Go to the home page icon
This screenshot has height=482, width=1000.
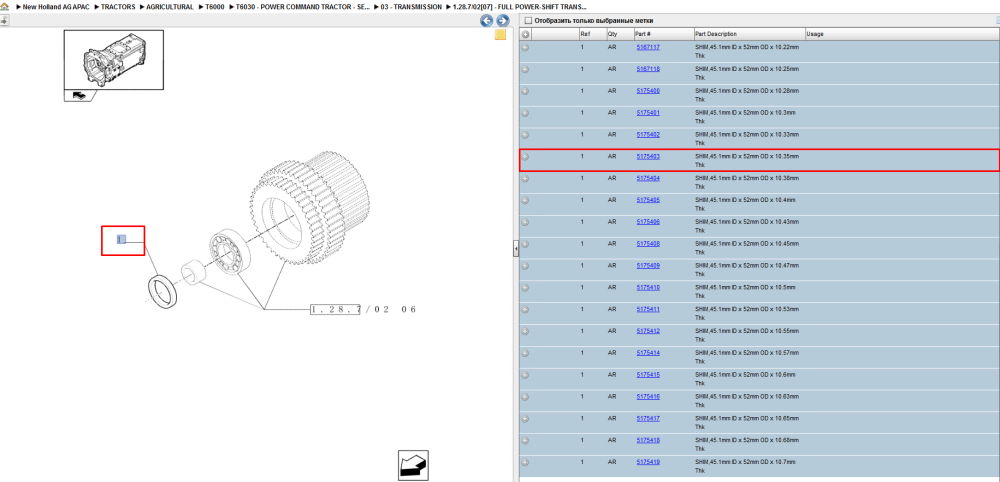(4, 6)
